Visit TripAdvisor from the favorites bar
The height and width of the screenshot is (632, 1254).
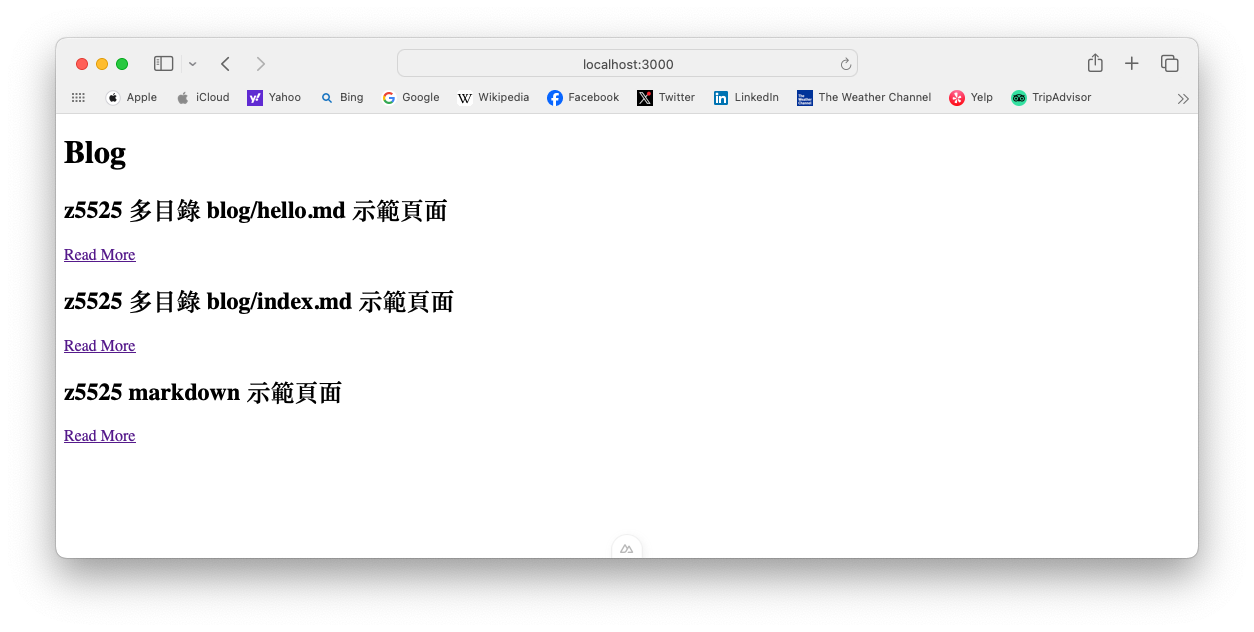coord(1051,97)
